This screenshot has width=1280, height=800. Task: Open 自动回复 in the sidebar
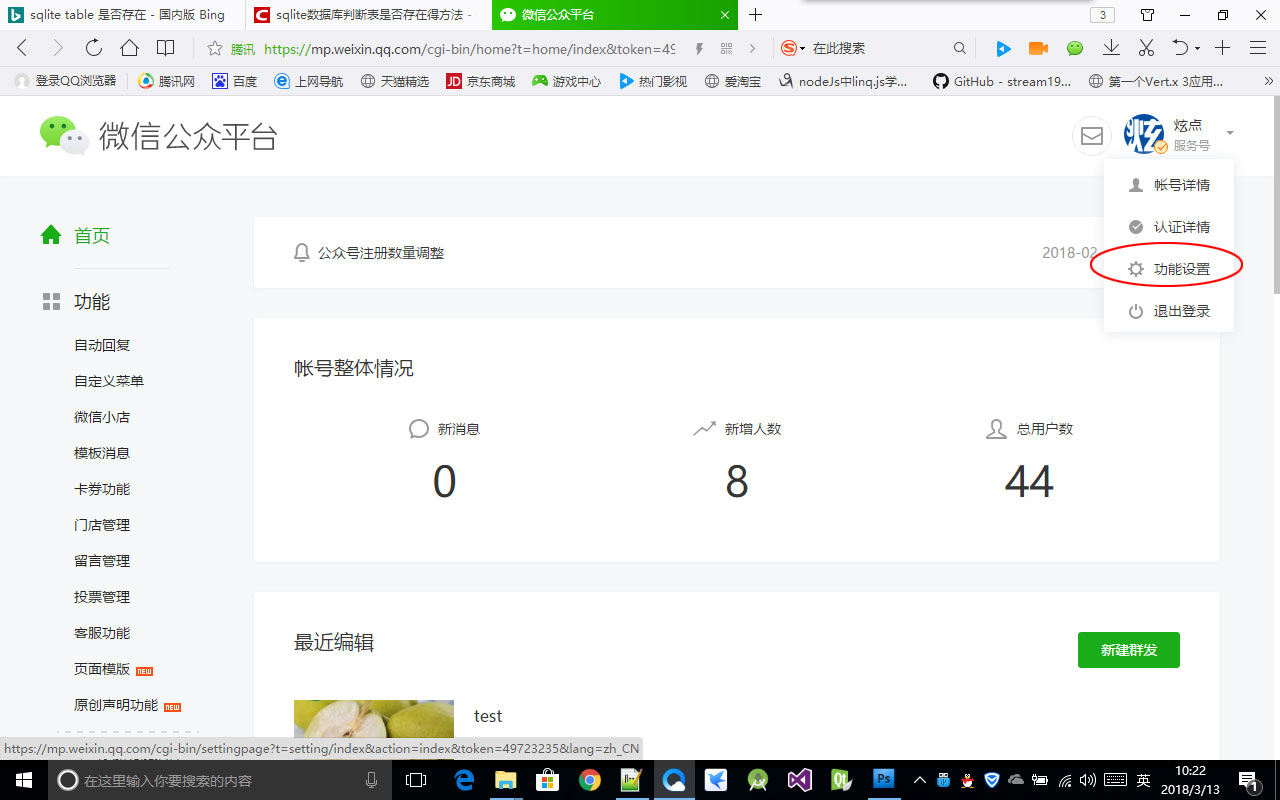click(x=102, y=345)
